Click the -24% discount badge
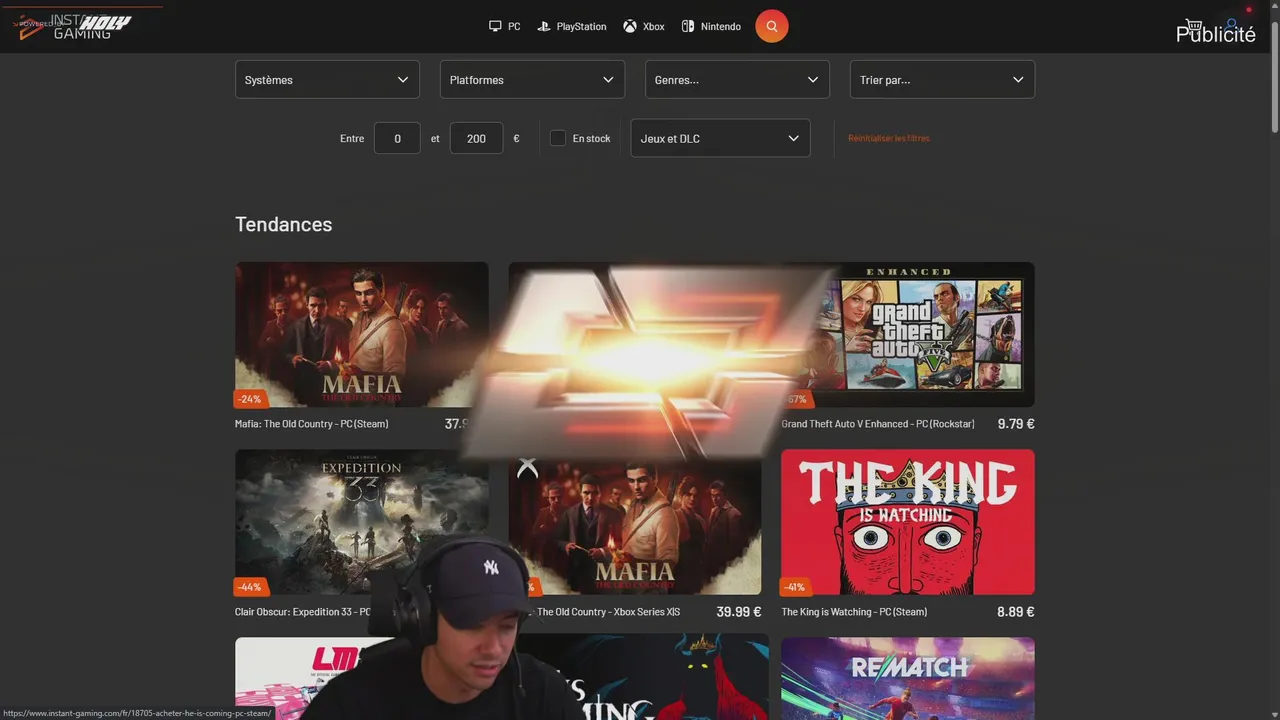The width and height of the screenshot is (1280, 720). [250, 399]
